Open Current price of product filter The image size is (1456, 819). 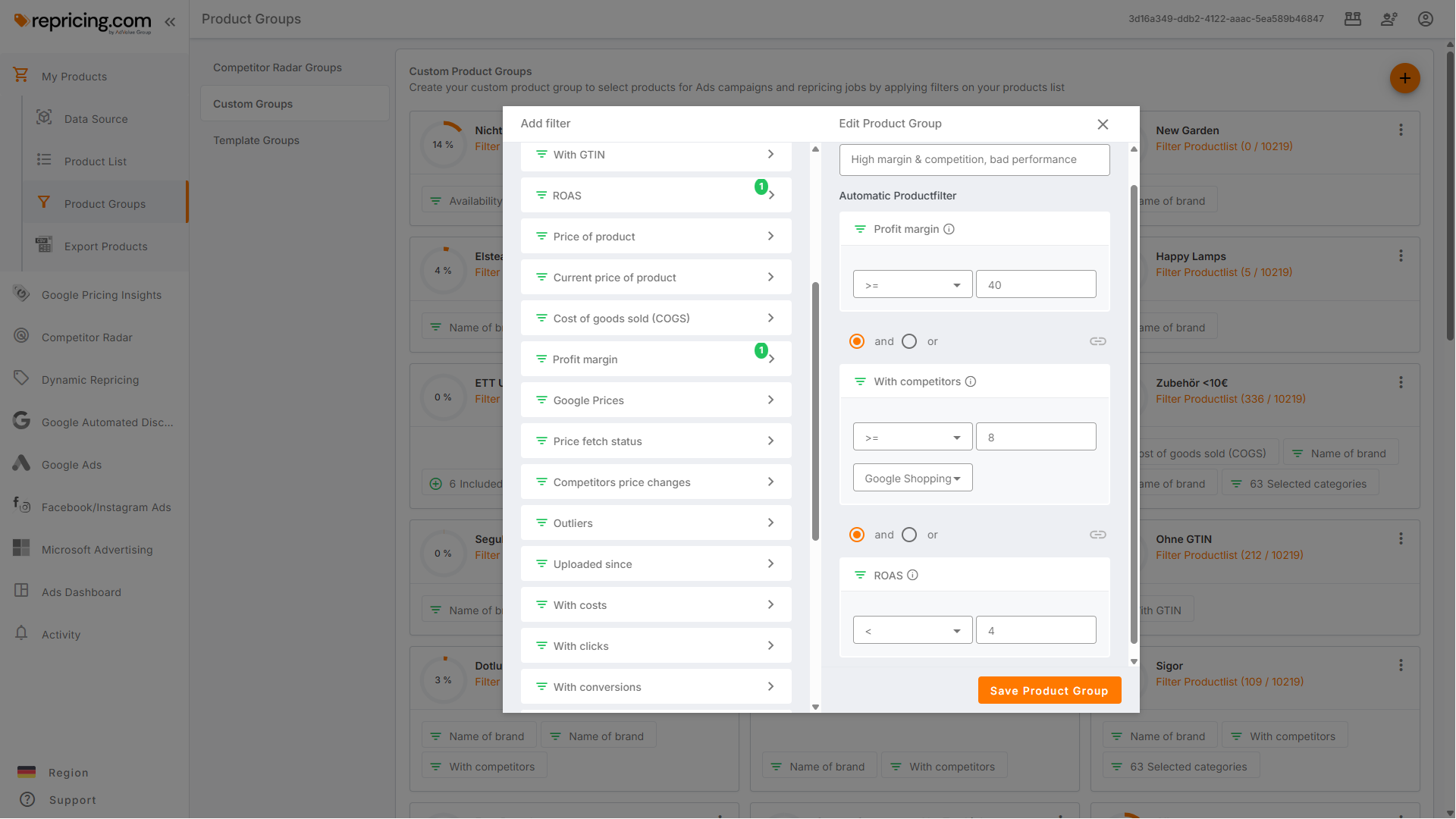pyautogui.click(x=656, y=278)
